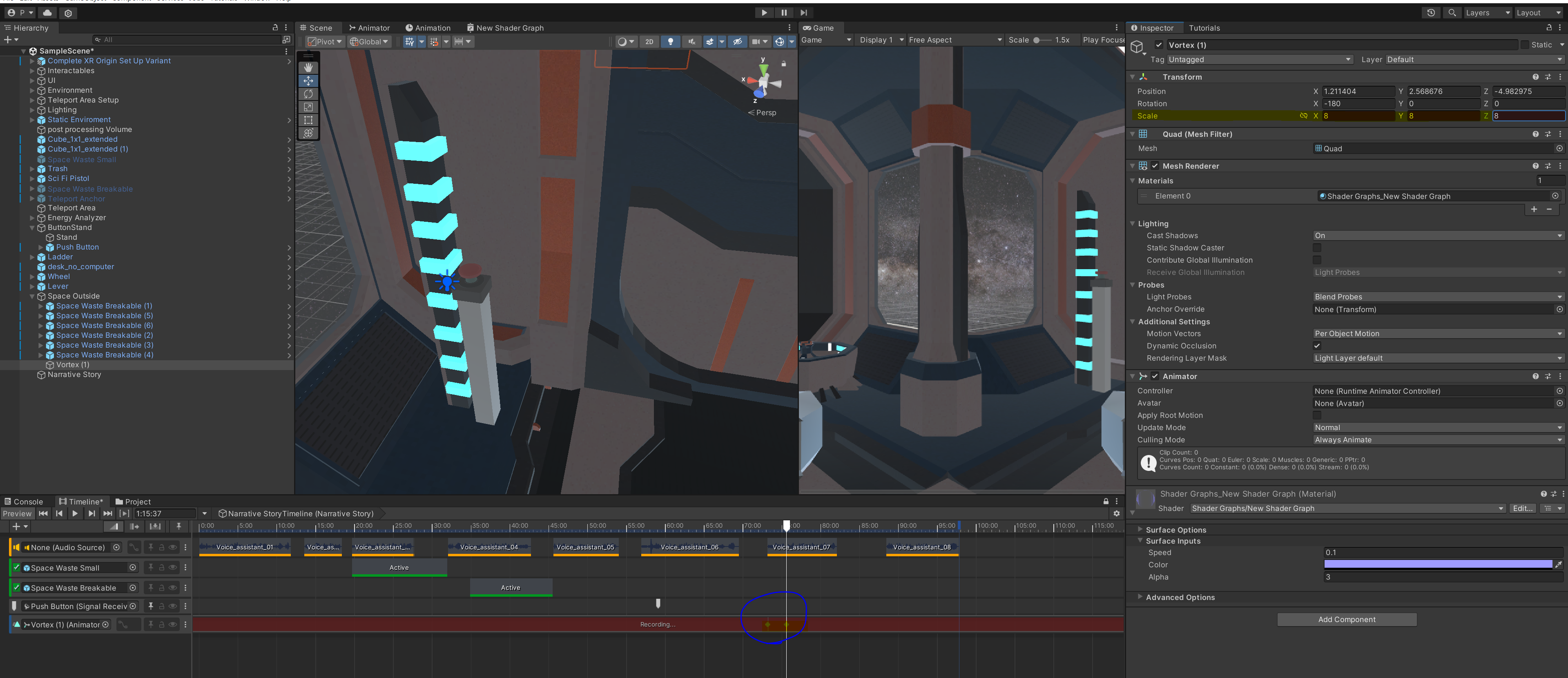
Task: Enable the Static Shadow Caster checkbox
Action: [1317, 248]
